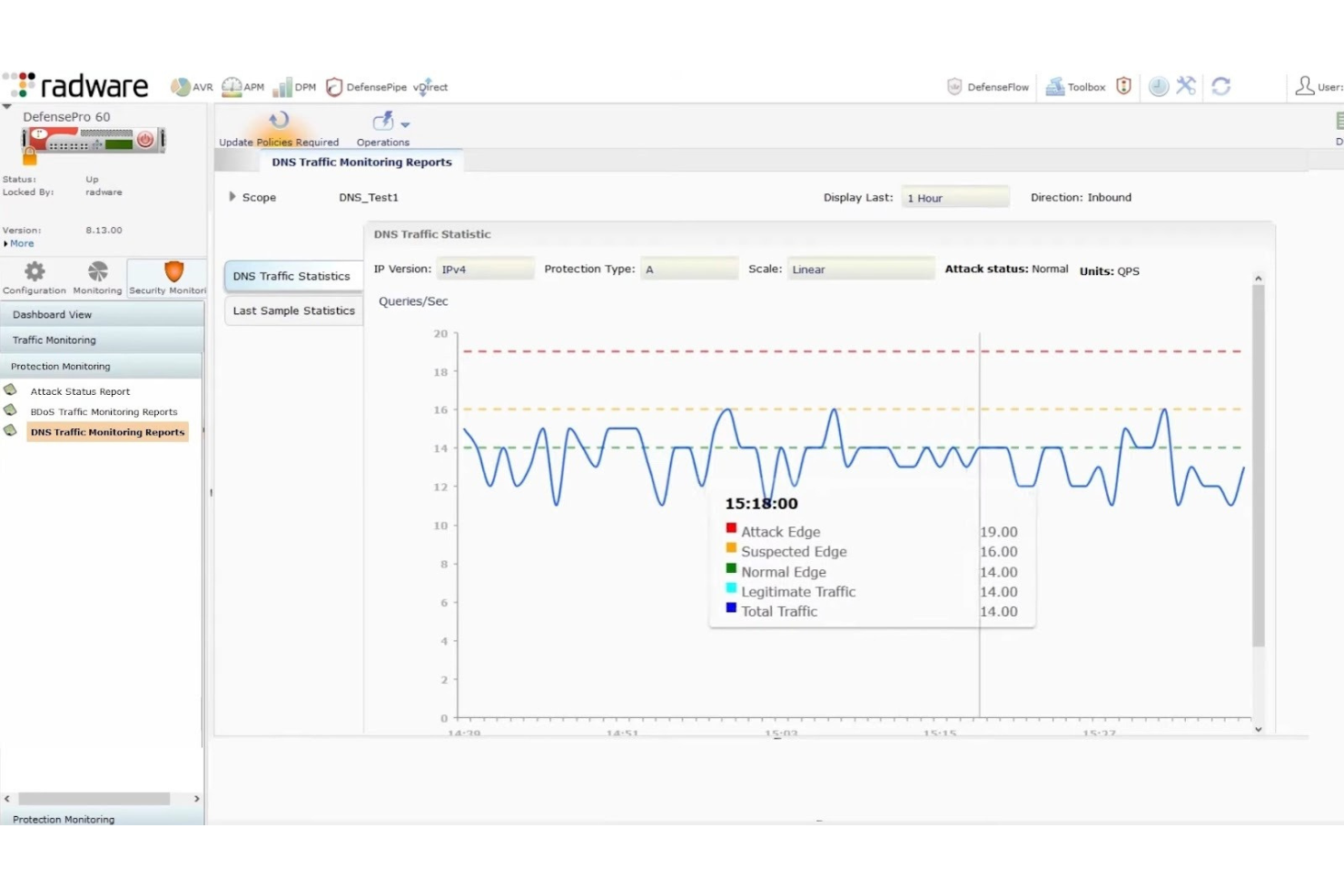This screenshot has height=896, width=1344.
Task: Select Security Monitoring shield perspective
Action: click(173, 271)
